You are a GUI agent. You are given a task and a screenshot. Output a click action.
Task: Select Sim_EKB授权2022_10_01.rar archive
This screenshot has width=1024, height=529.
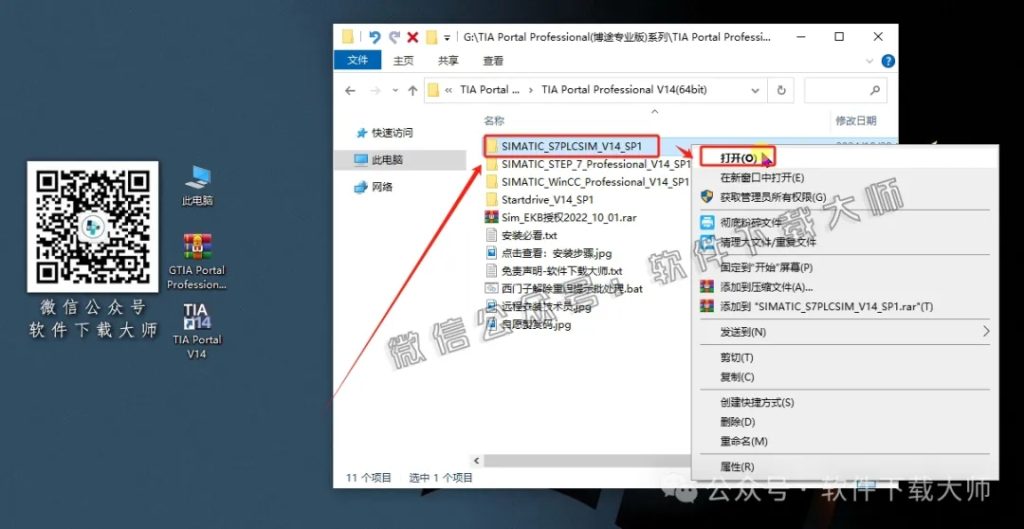[560, 217]
